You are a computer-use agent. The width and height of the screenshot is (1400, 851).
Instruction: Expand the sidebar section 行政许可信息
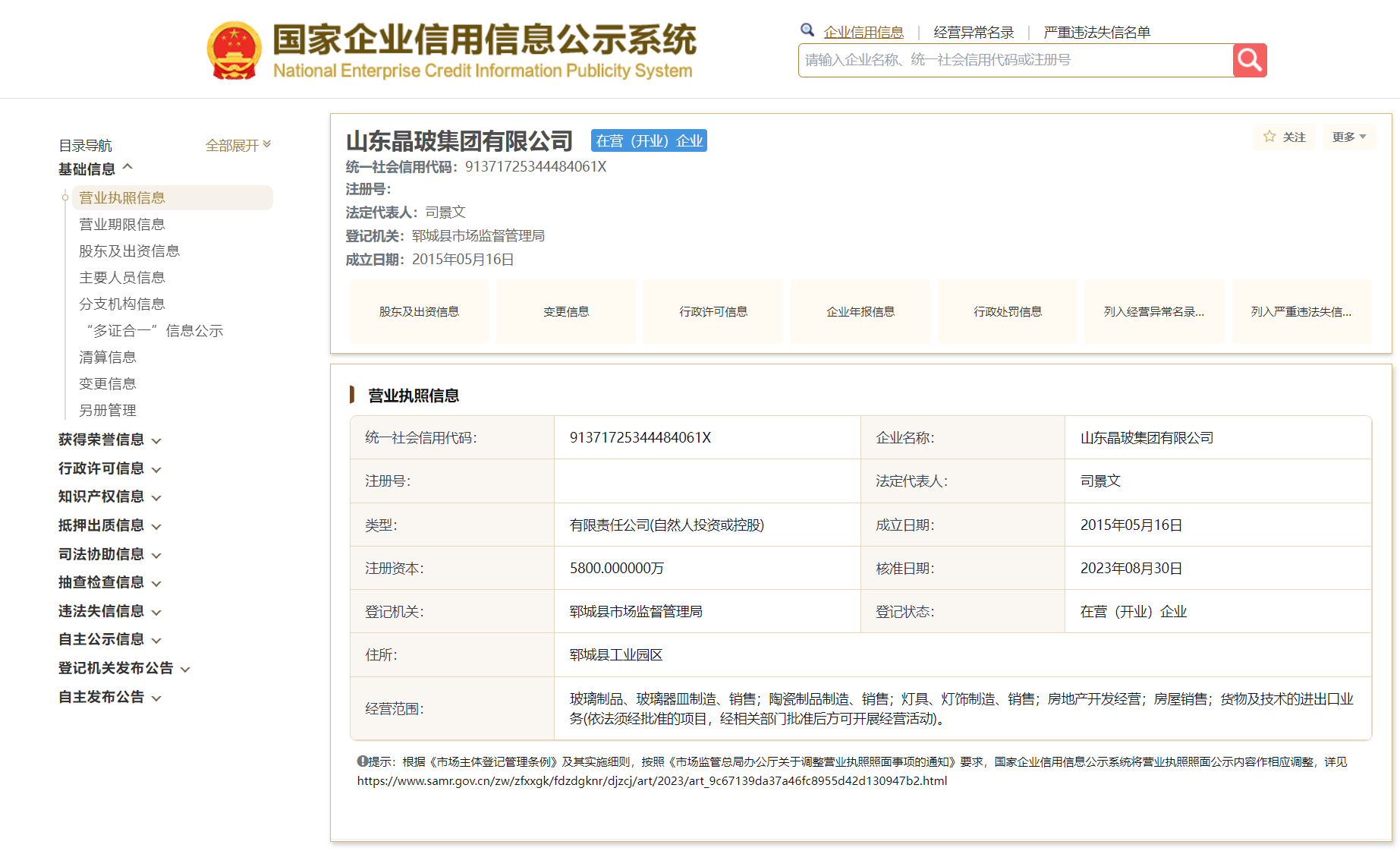coord(110,468)
